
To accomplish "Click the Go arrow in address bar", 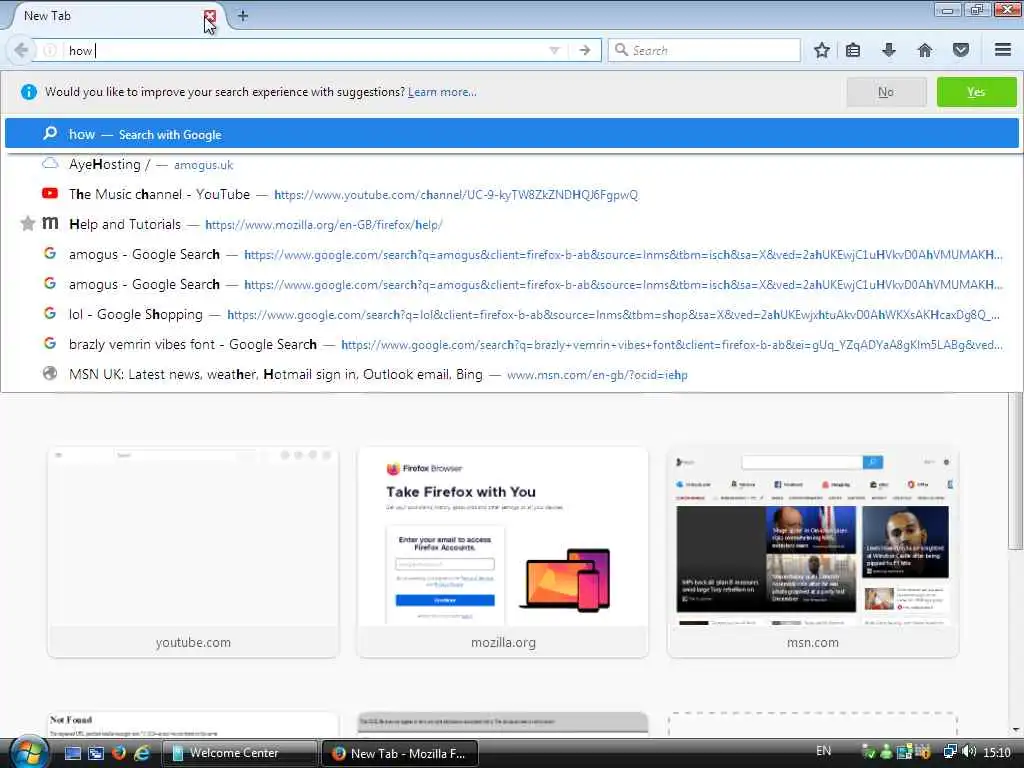I will (x=585, y=50).
